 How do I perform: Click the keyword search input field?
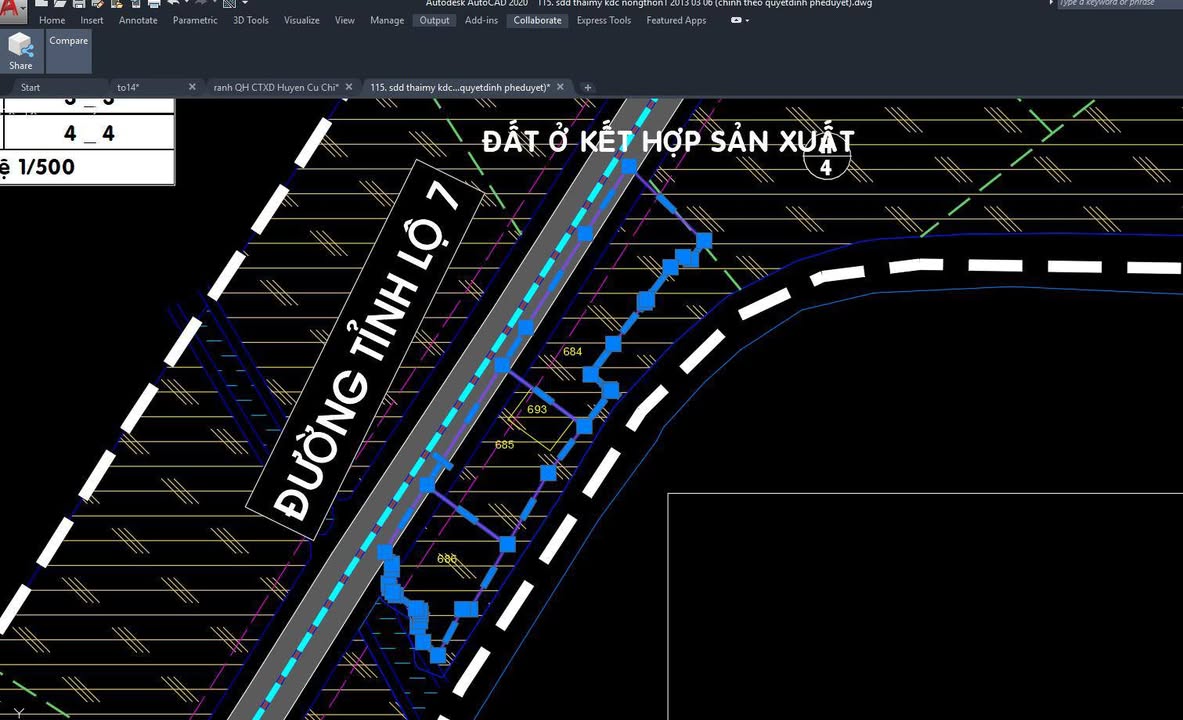click(x=1115, y=3)
